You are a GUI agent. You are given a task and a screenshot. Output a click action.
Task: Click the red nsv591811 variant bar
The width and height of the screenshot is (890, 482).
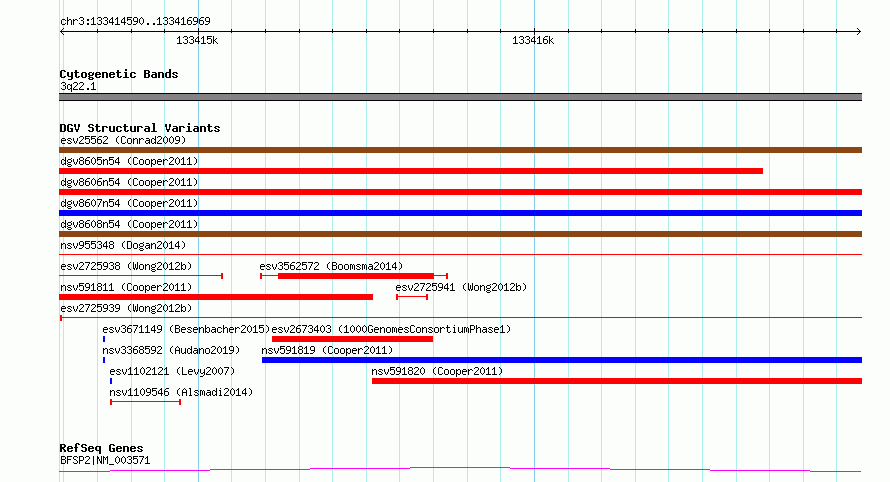(x=216, y=297)
